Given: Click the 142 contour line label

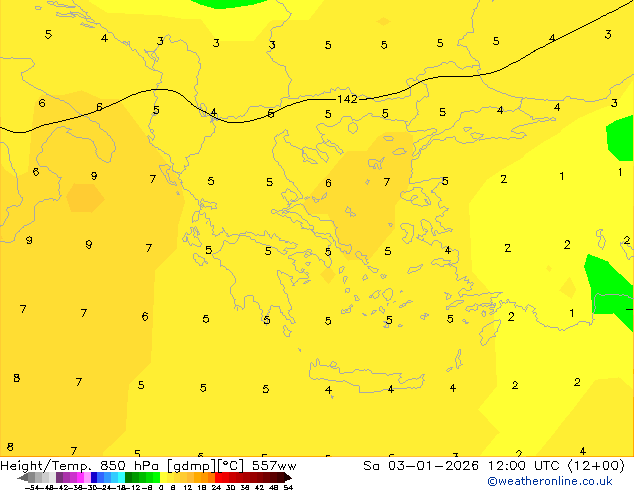Looking at the screenshot, I should pyautogui.click(x=347, y=99).
